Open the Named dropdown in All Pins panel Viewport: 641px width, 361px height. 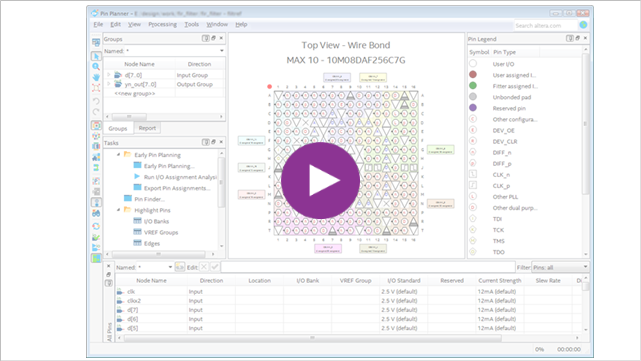pyautogui.click(x=170, y=267)
